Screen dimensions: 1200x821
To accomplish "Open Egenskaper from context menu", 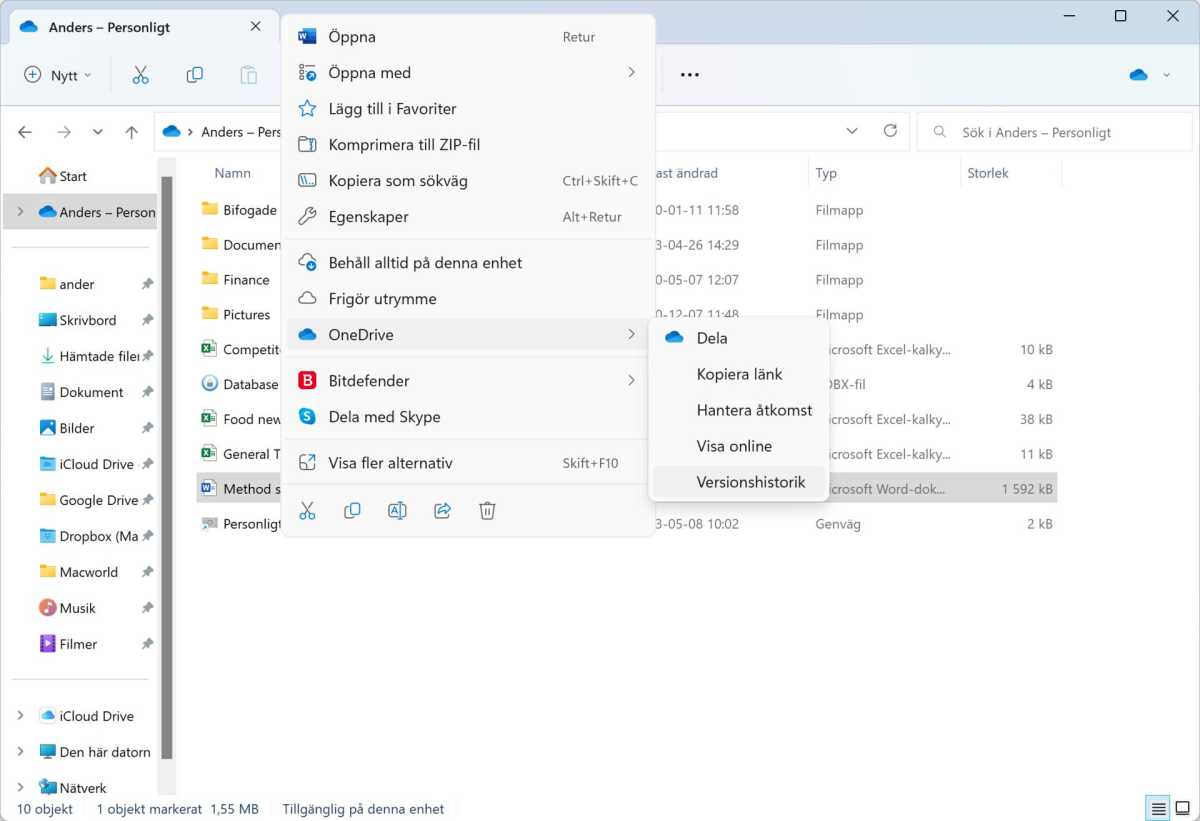I will tap(468, 217).
